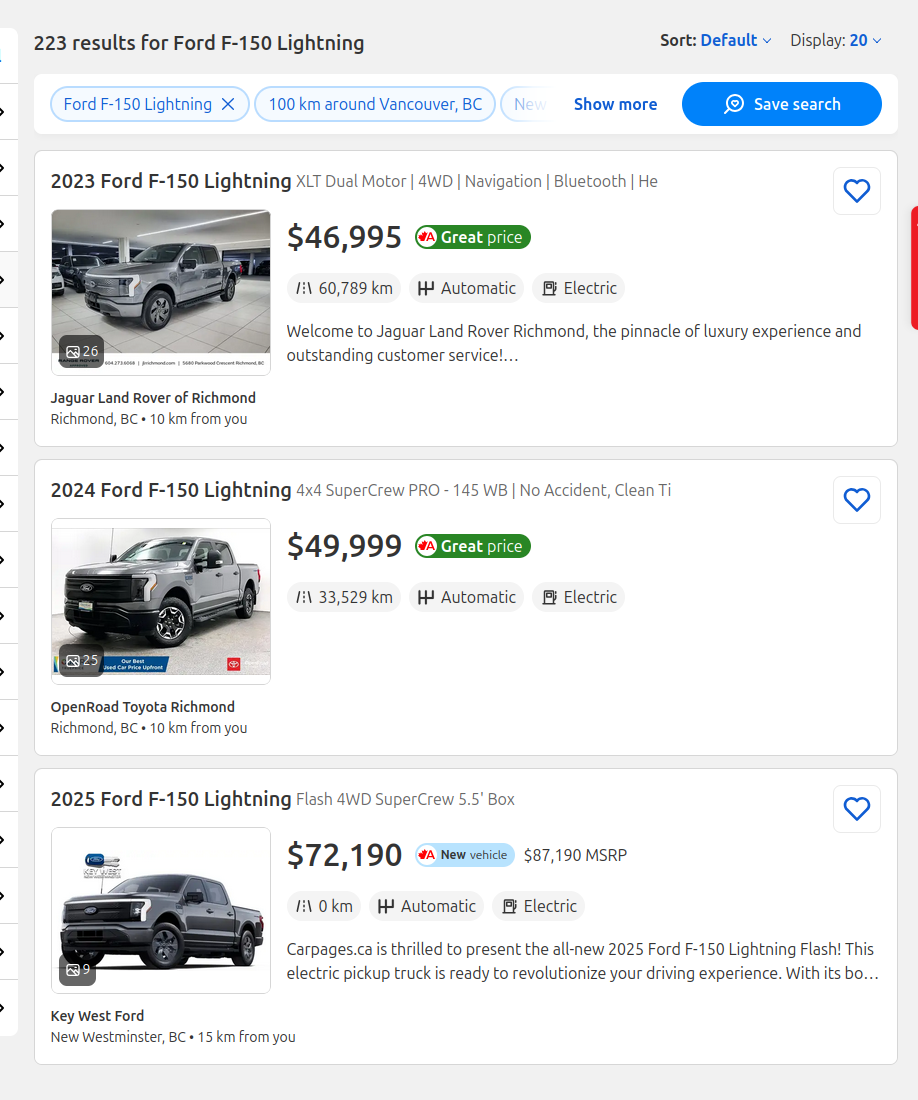This screenshot has width=918, height=1100.
Task: Remove the Ford F-150 Lightning filter chip
Action: (228, 104)
